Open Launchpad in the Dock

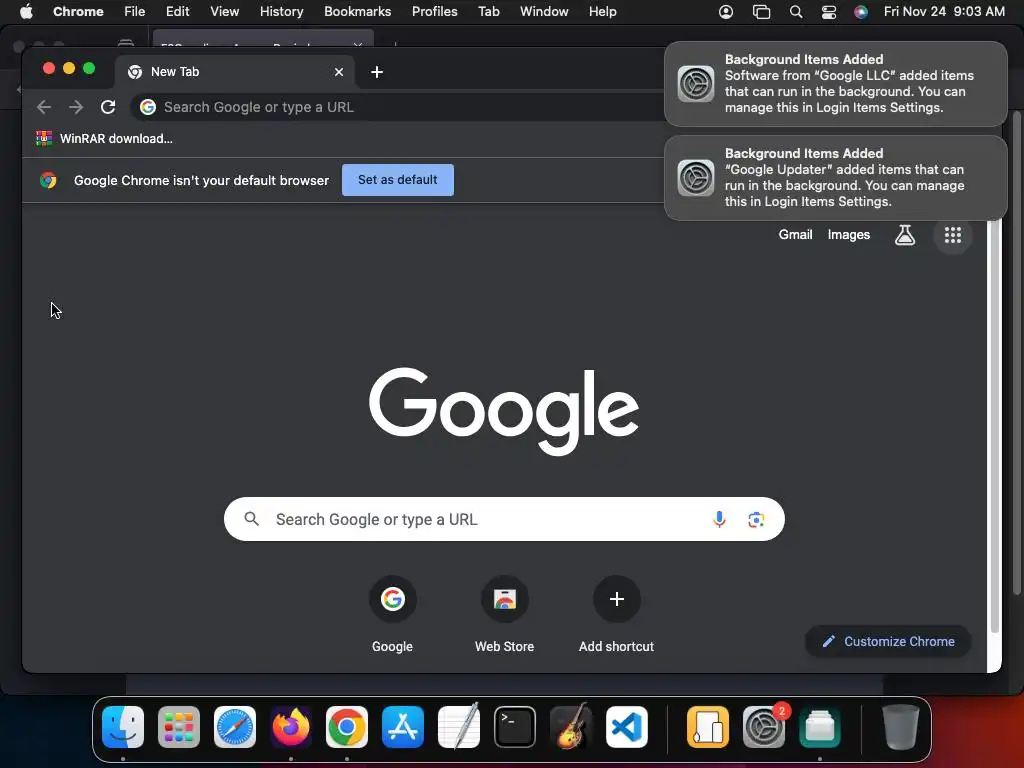(x=179, y=727)
